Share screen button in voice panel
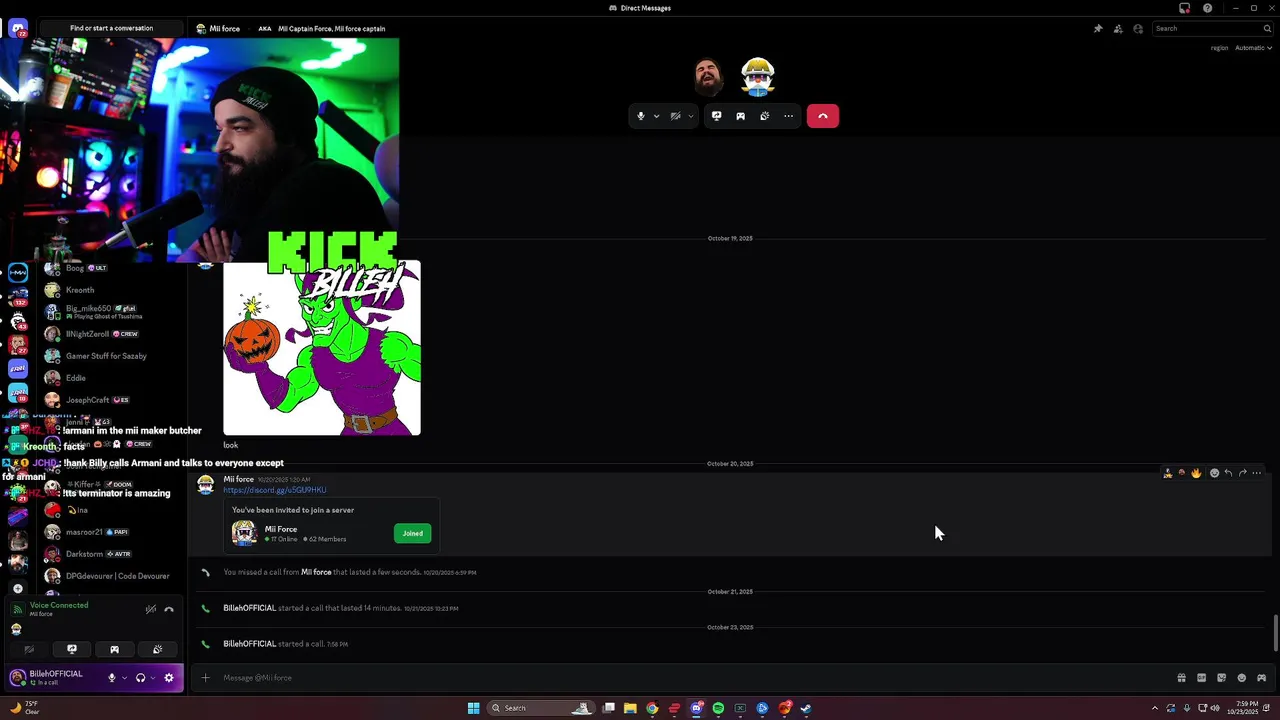 pos(71,650)
